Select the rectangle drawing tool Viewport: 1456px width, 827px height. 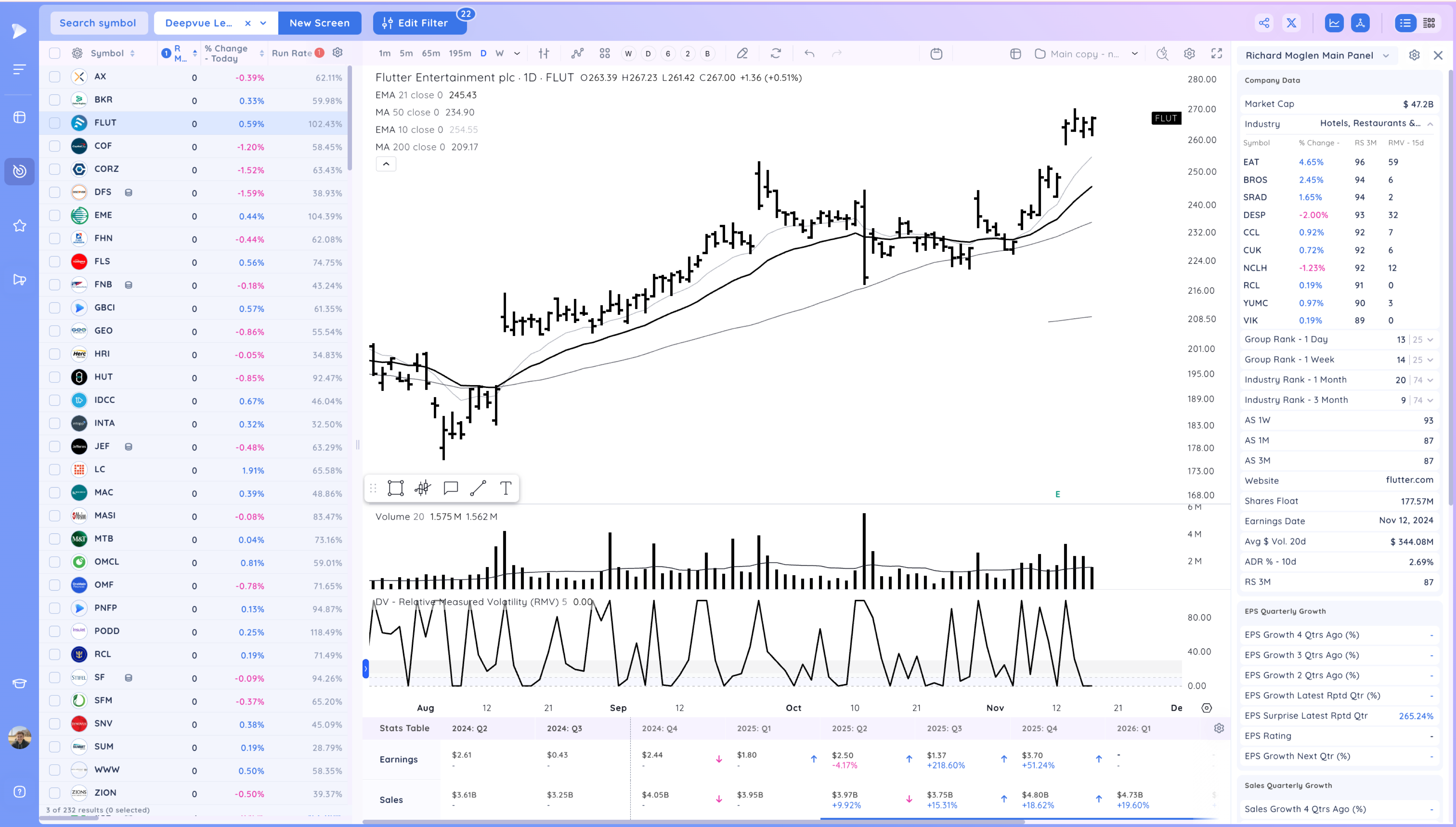pyautogui.click(x=395, y=488)
